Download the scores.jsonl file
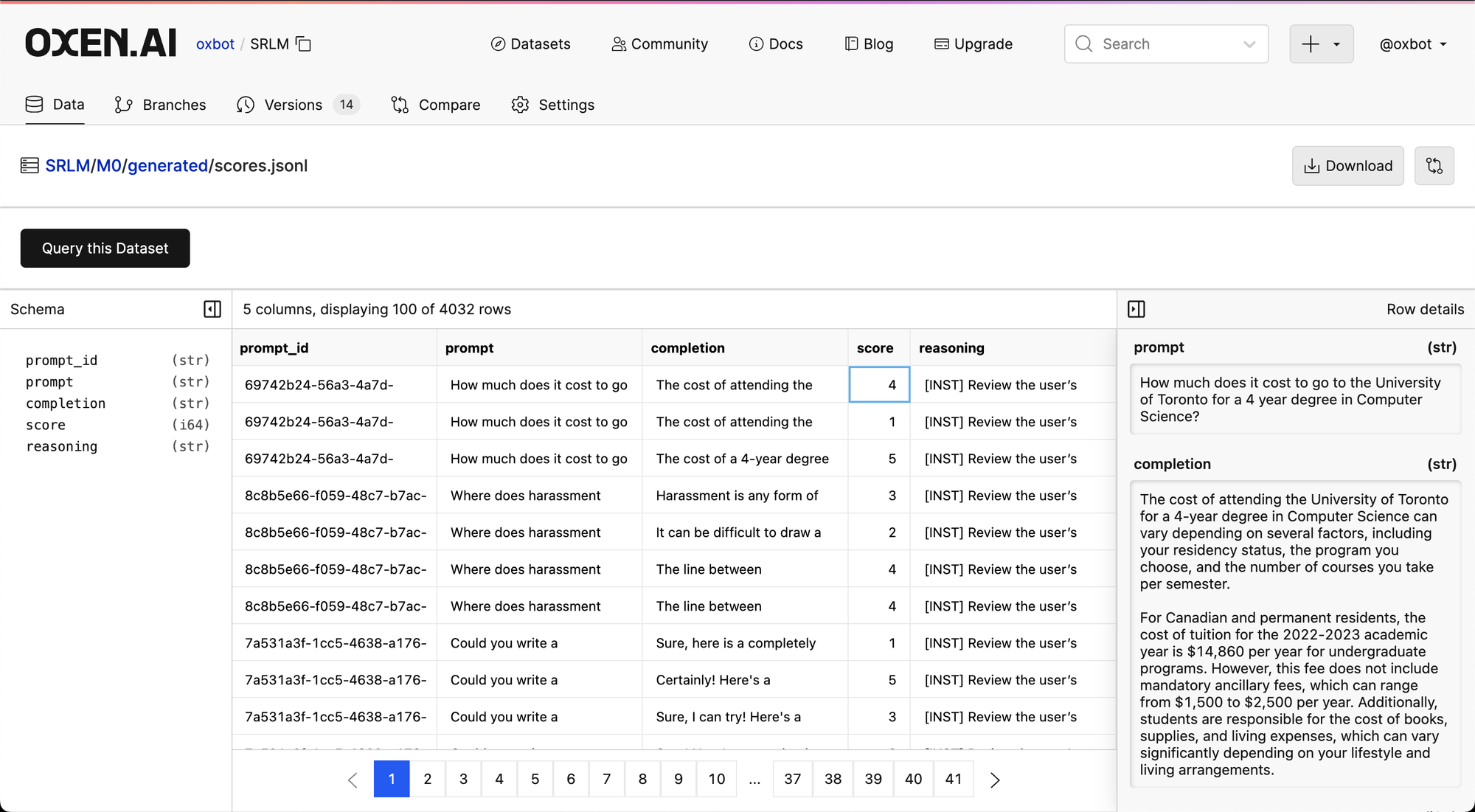 tap(1347, 166)
